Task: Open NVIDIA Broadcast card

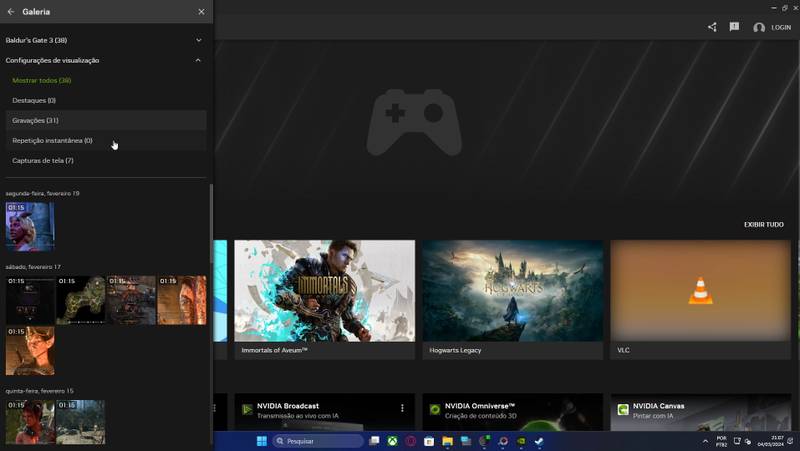Action: tap(324, 412)
